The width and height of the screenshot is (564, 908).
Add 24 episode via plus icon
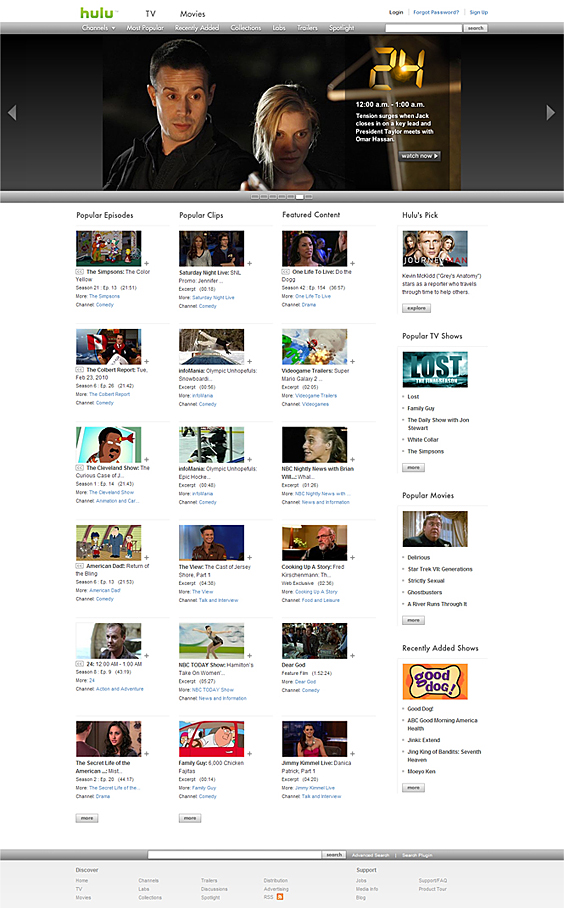coord(147,656)
